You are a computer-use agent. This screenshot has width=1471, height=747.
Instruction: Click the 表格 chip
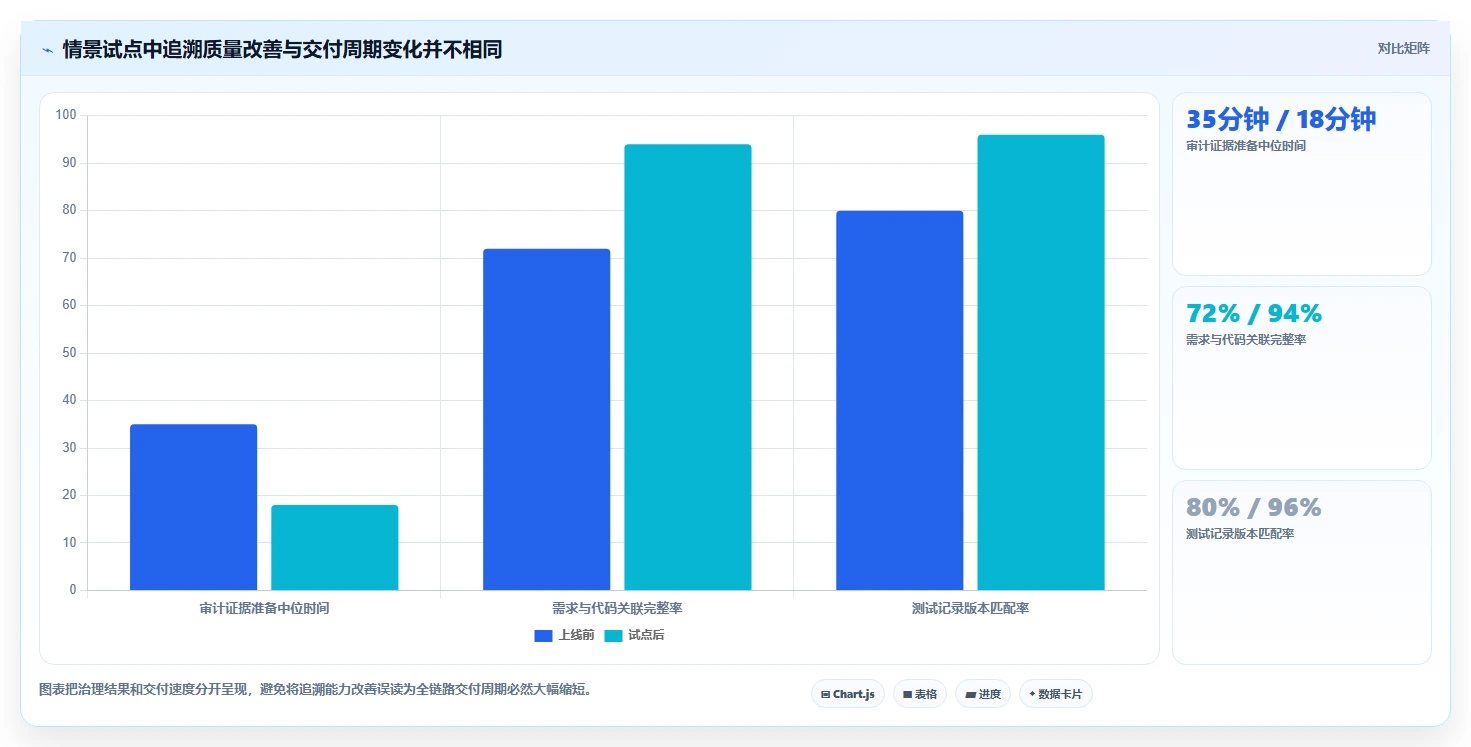pyautogui.click(x=920, y=694)
